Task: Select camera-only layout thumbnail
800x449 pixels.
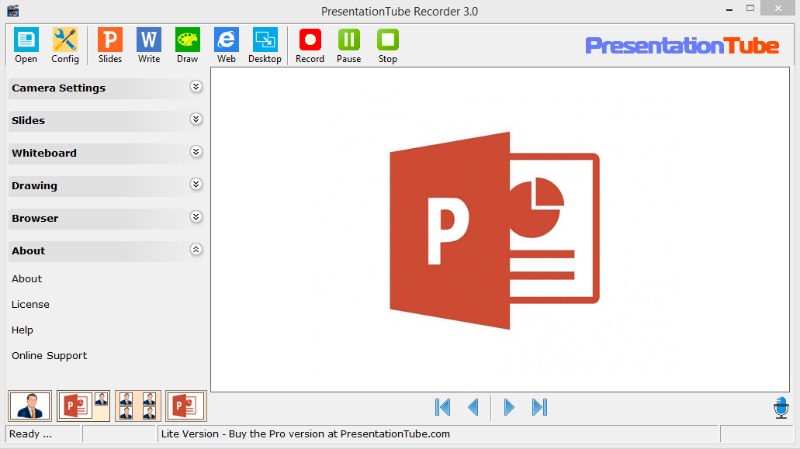Action: pos(31,406)
